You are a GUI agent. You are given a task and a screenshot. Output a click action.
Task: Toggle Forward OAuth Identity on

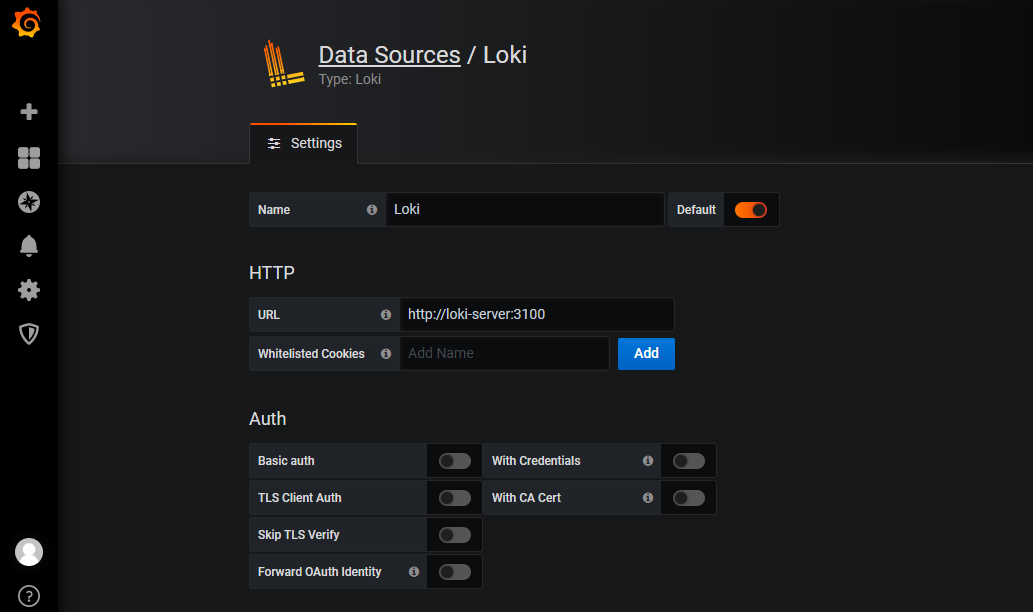tap(455, 572)
